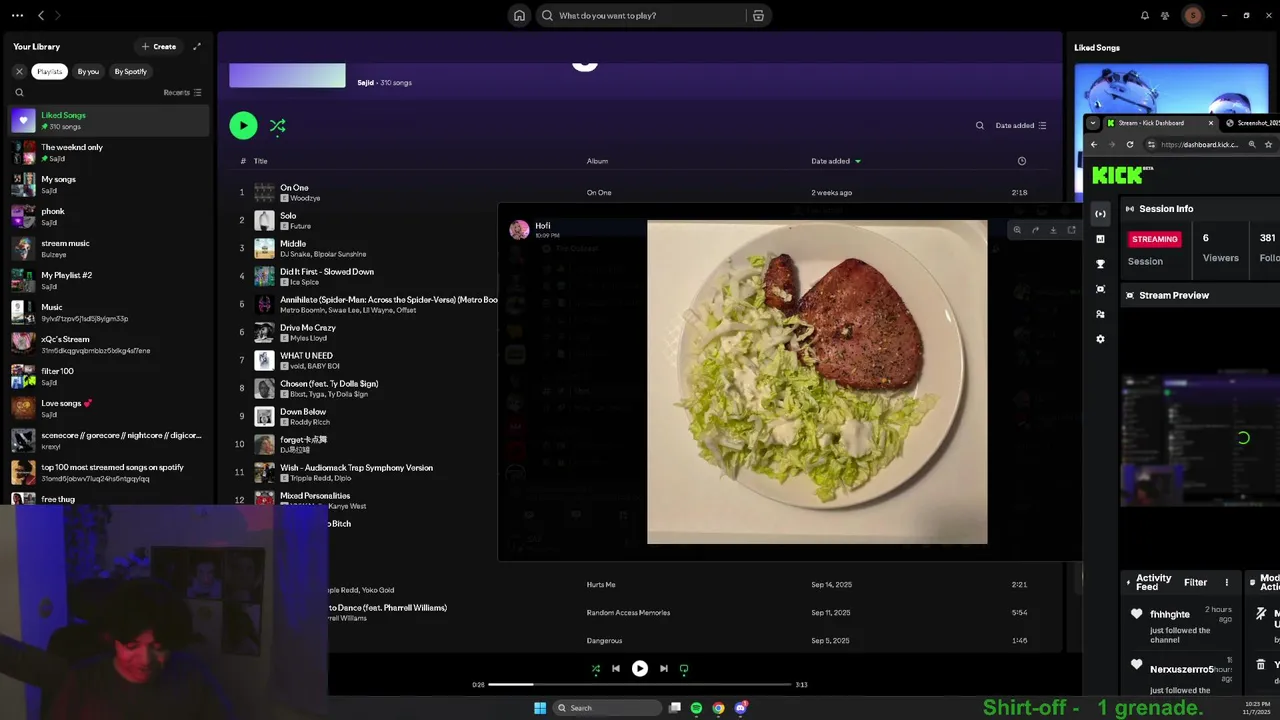Open the stream music playlist
The image size is (1280, 720).
pos(108,248)
